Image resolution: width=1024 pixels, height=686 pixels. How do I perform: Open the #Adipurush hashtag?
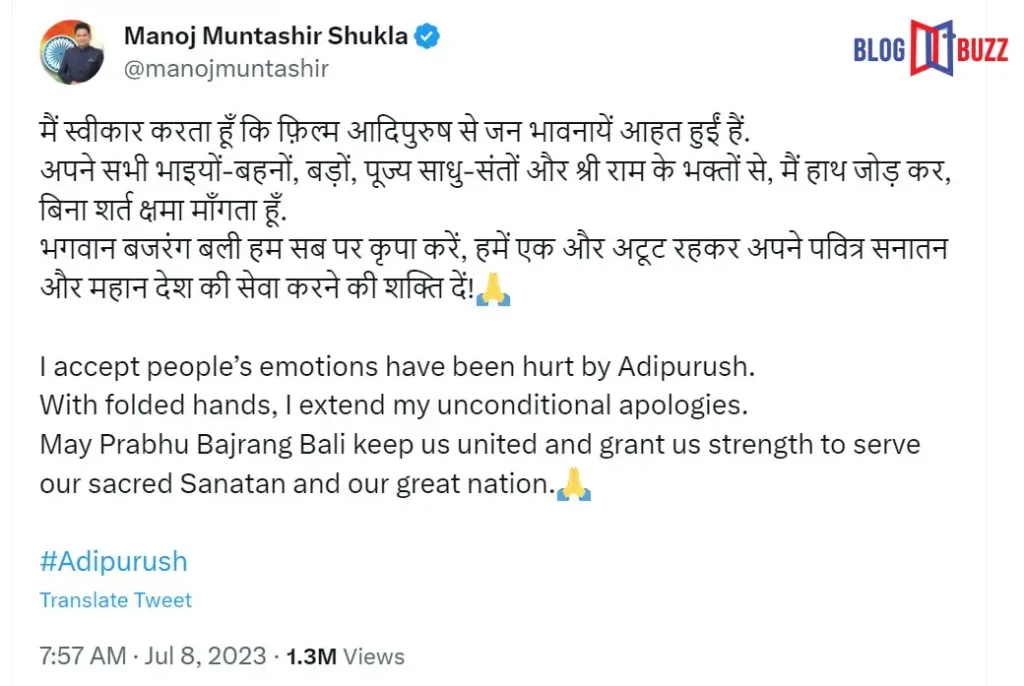click(114, 561)
